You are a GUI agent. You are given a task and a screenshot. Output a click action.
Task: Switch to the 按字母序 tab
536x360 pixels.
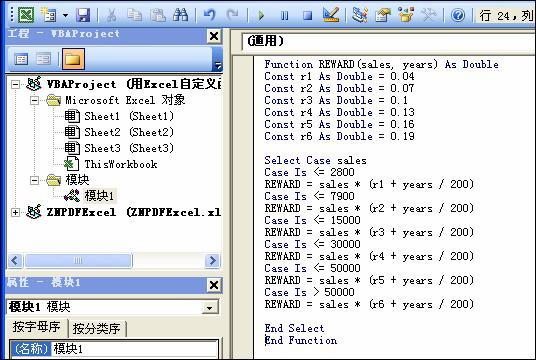(37, 327)
